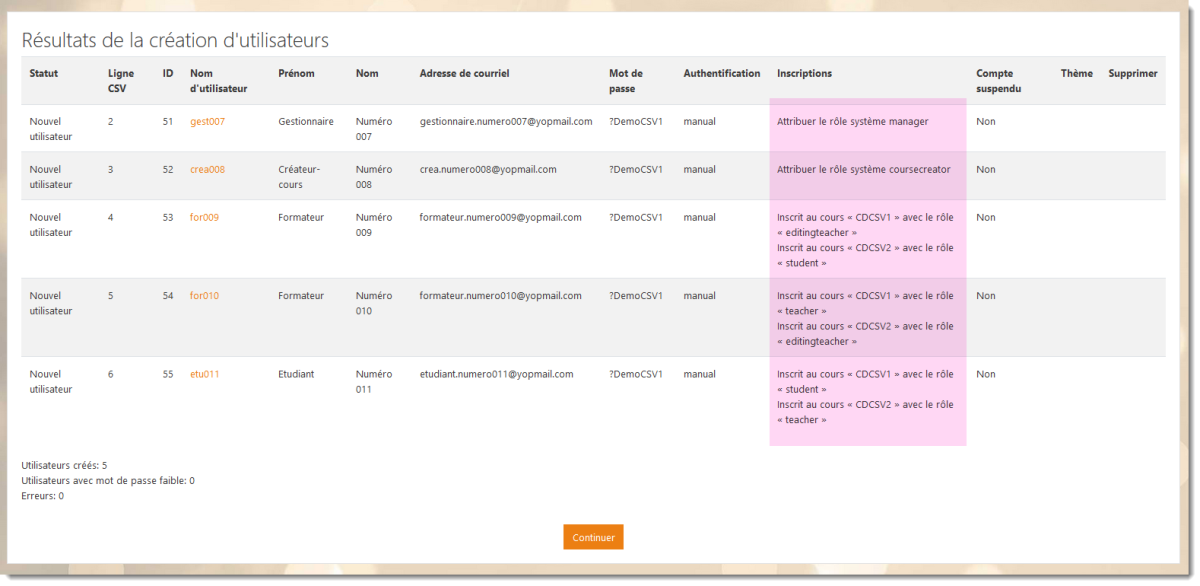Click 'Numéro 010' last name cell
Screen dimensions: 1200x586
click(x=374, y=303)
